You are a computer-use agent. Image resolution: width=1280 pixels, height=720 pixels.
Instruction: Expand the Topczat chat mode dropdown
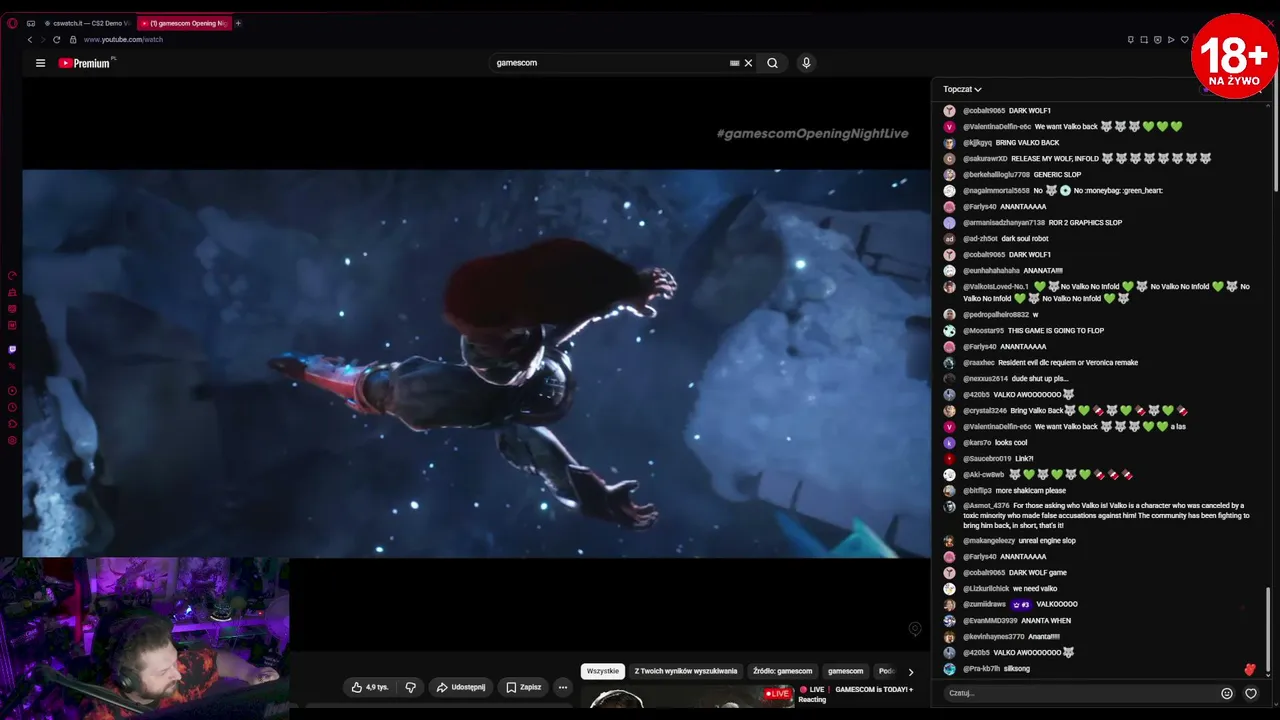(962, 89)
